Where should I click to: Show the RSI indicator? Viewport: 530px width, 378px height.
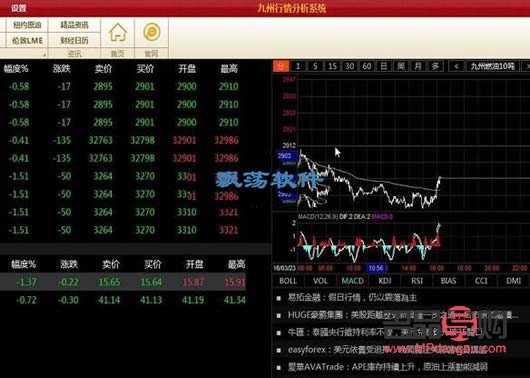[x=417, y=281]
